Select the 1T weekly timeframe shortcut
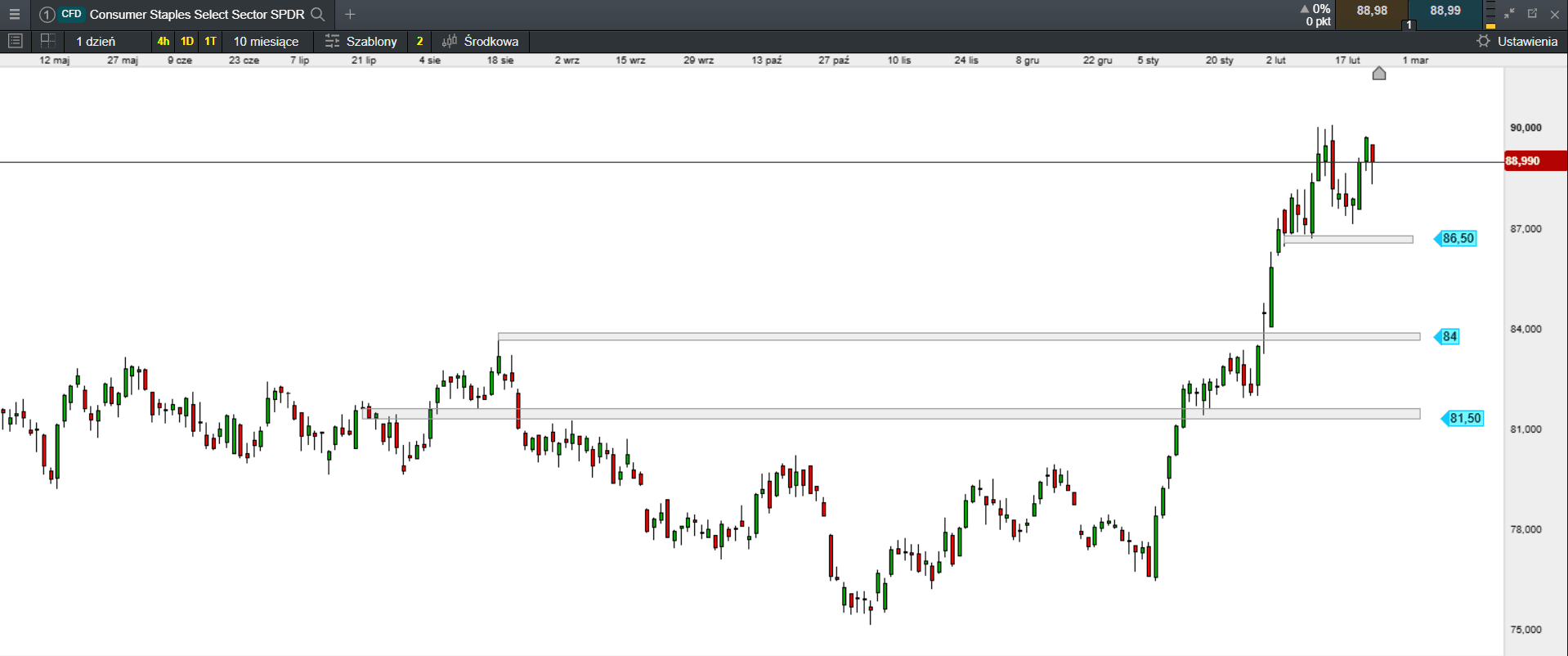The width and height of the screenshot is (1568, 656). click(x=210, y=41)
